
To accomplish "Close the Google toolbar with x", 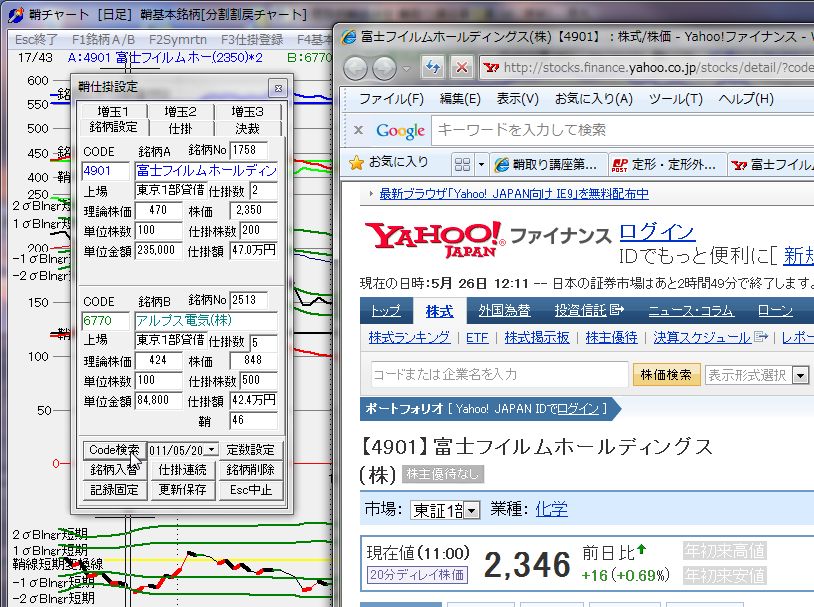I will [x=358, y=130].
